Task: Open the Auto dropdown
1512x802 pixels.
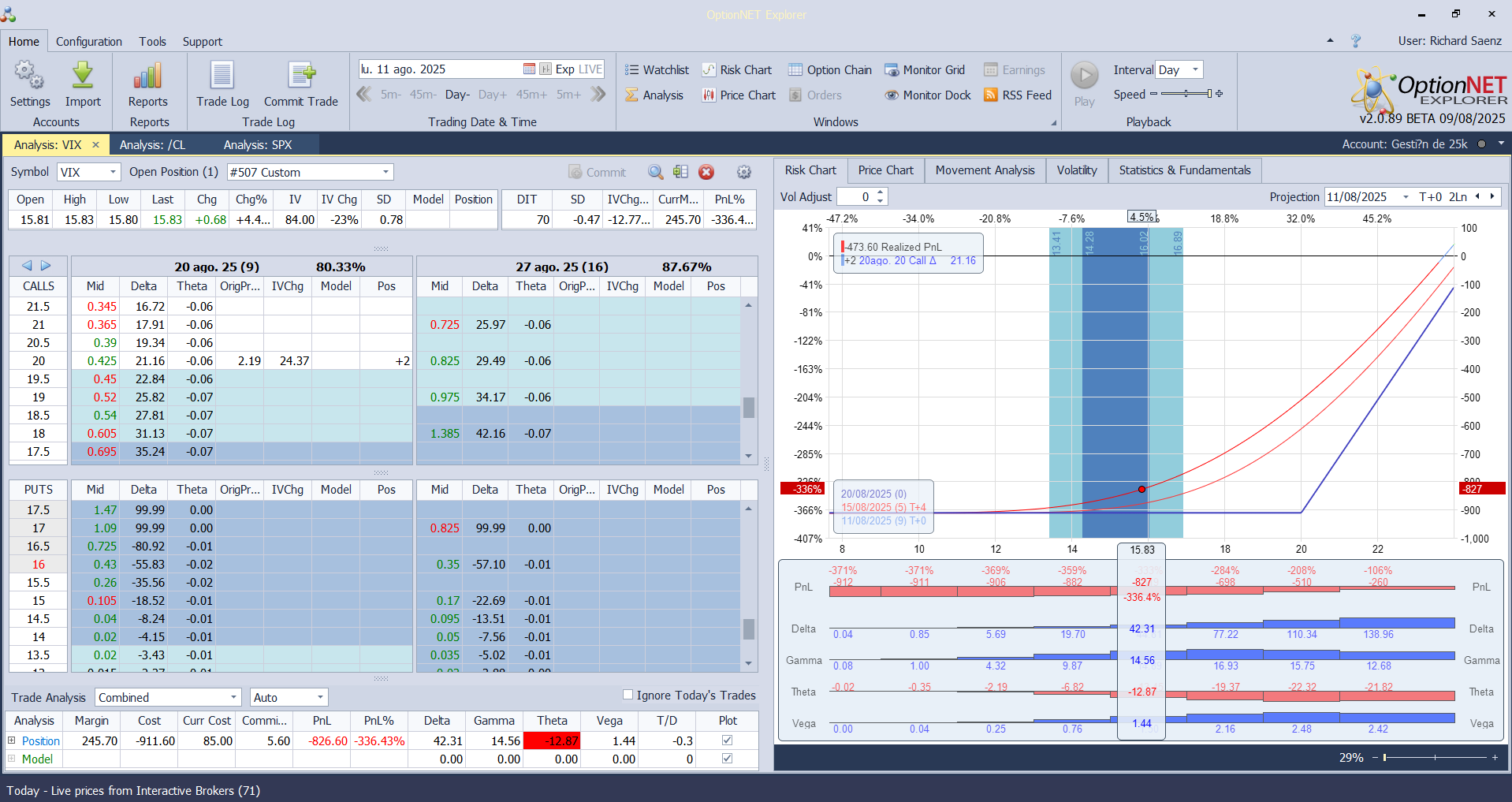Action: click(x=320, y=697)
